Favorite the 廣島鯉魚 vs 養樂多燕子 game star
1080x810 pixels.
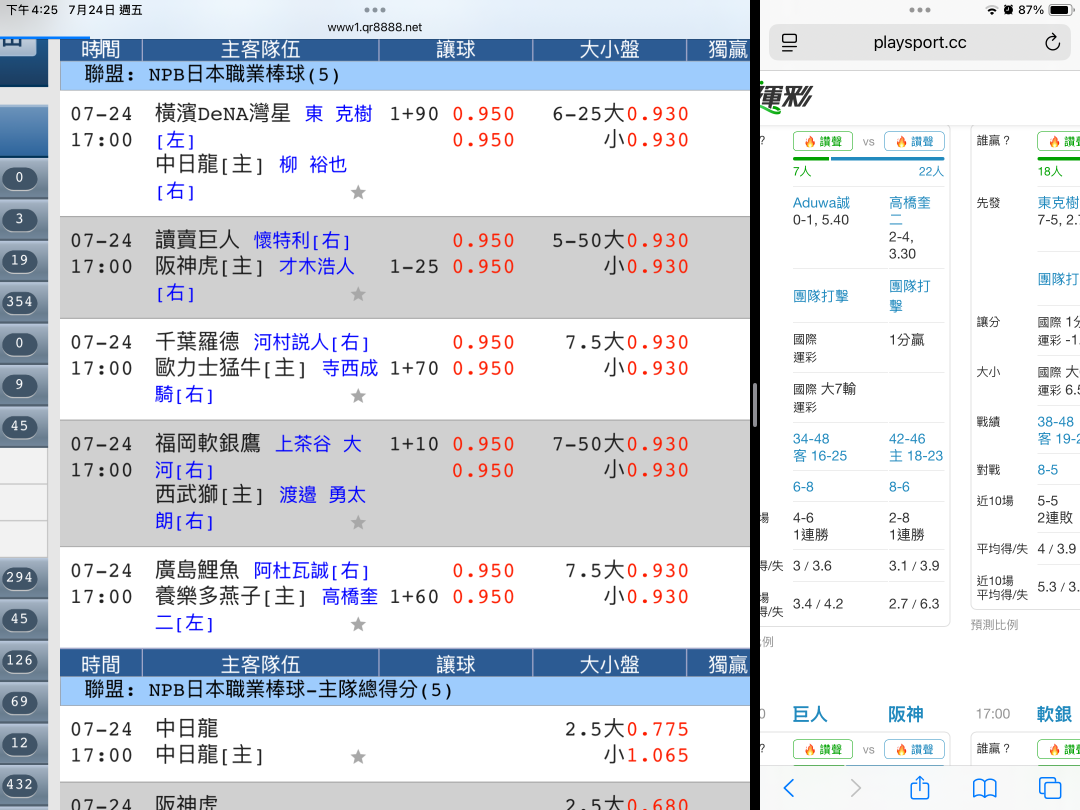(358, 624)
